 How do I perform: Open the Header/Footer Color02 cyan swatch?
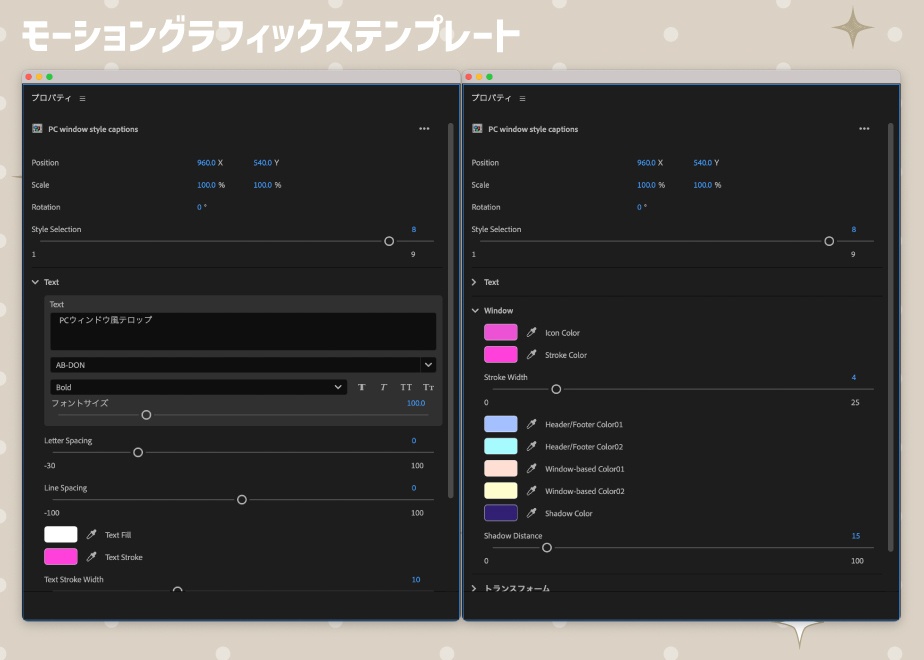click(x=501, y=447)
